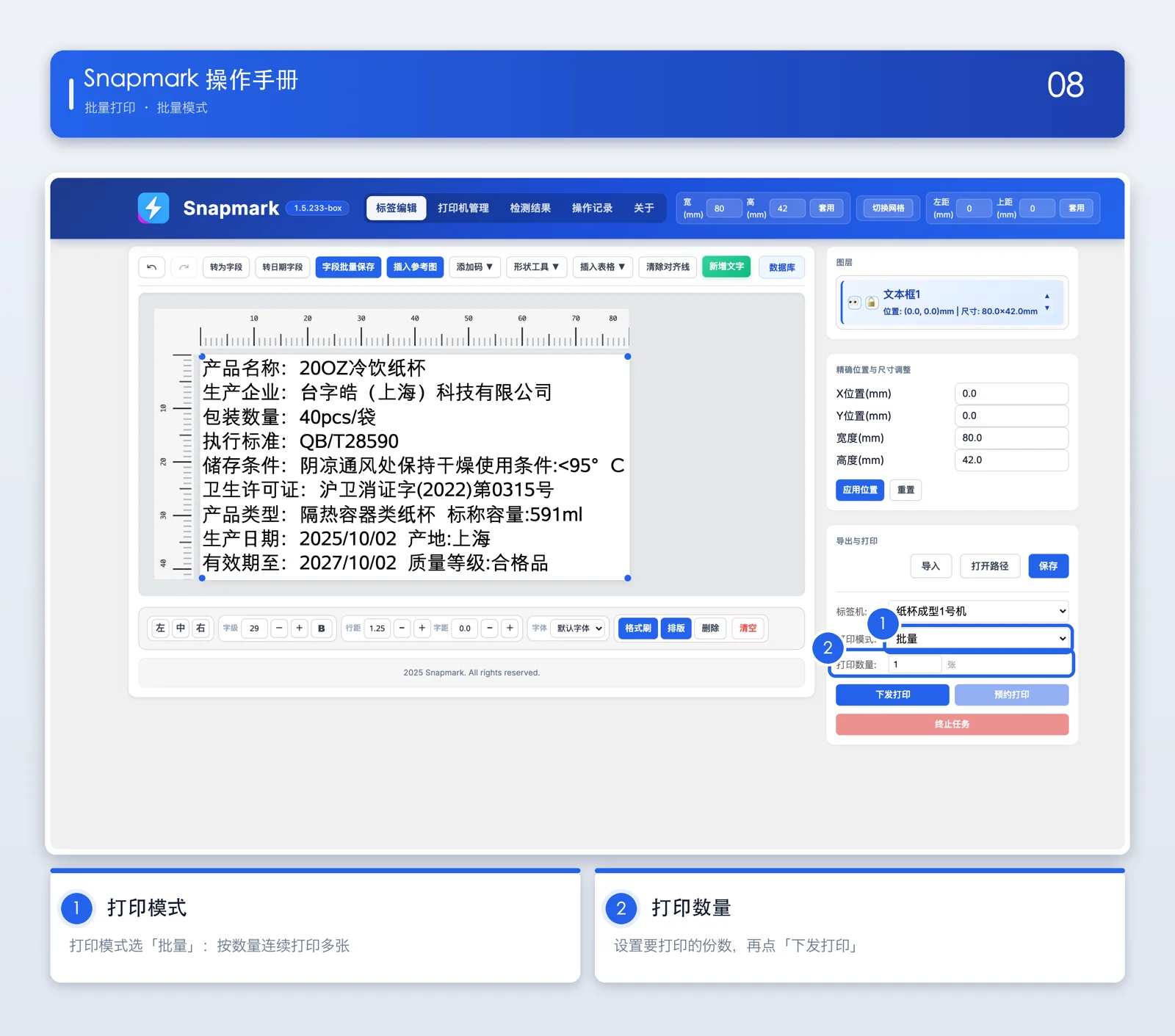Toggle visibility eyes icon for 文本框1
Image resolution: width=1175 pixels, height=1036 pixels.
pos(853,303)
